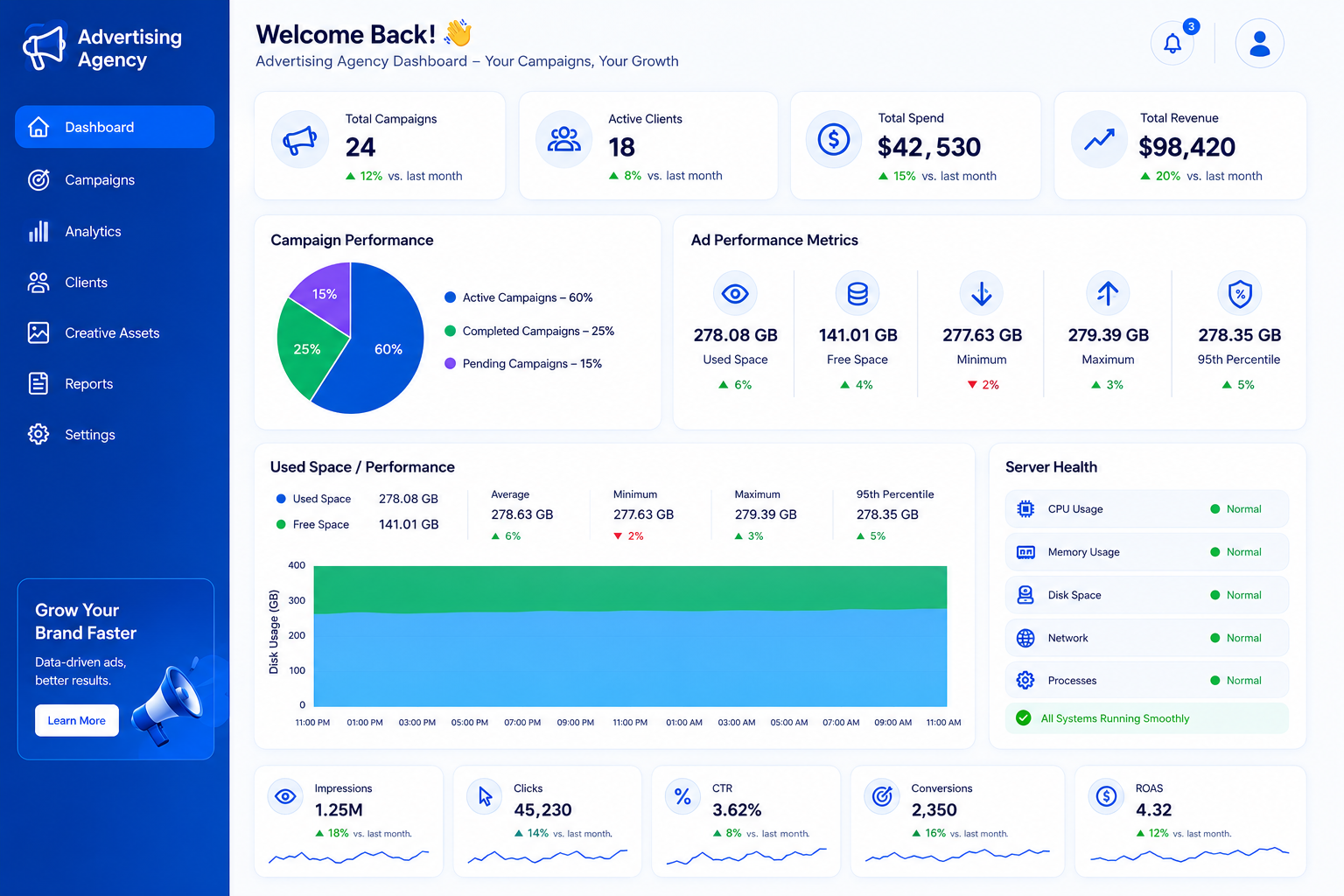This screenshot has height=896, width=1344.
Task: Click the Clicks cursor icon
Action: (x=485, y=796)
